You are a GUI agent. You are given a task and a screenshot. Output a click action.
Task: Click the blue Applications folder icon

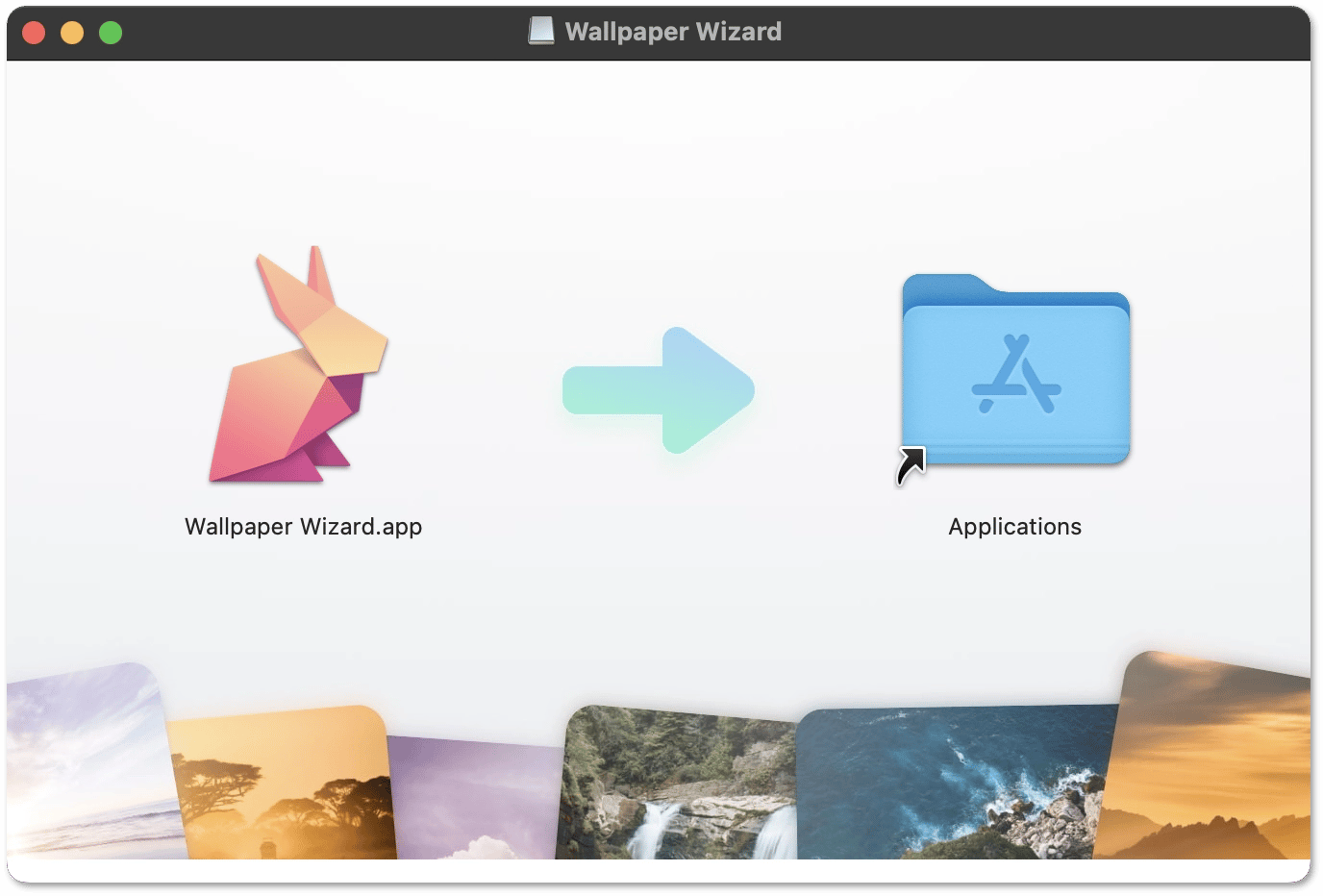pos(1015,375)
